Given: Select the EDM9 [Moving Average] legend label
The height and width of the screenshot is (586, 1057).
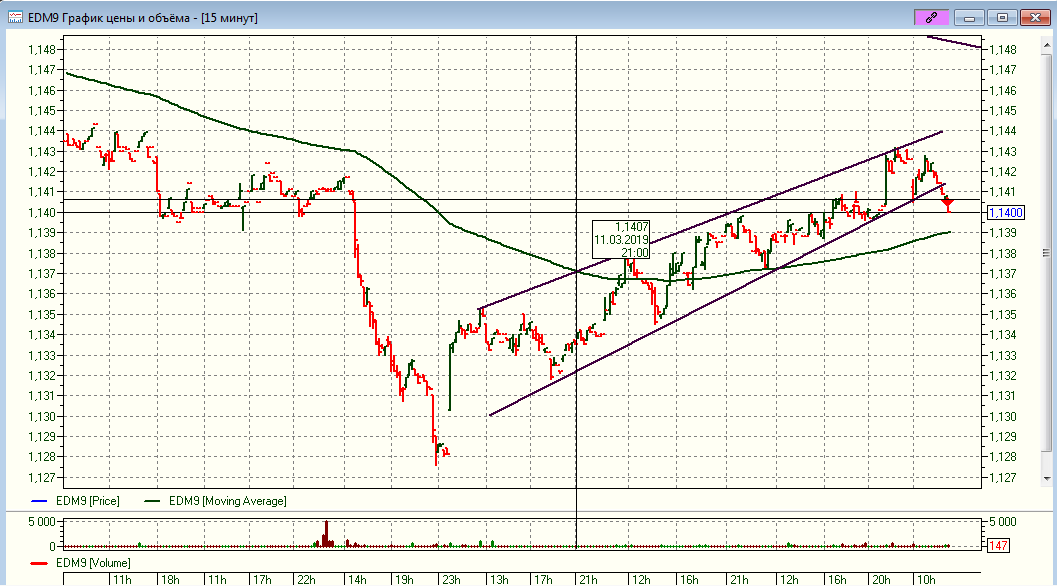Looking at the screenshot, I should (227, 501).
